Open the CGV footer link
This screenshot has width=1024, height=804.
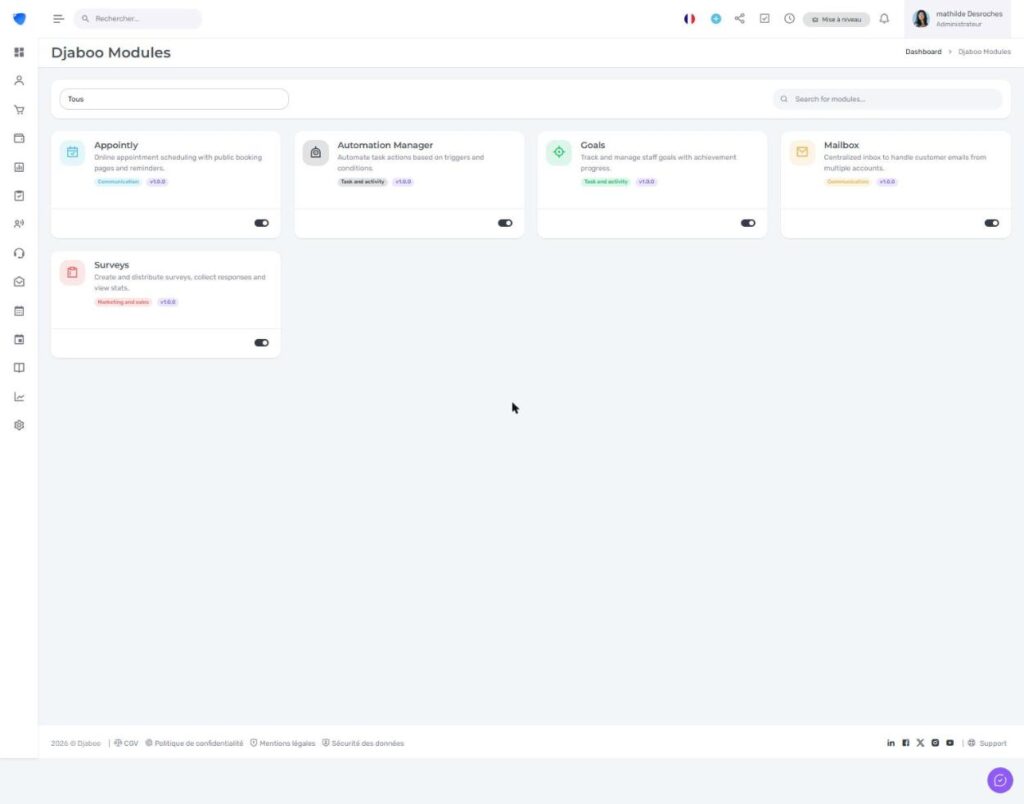(126, 743)
